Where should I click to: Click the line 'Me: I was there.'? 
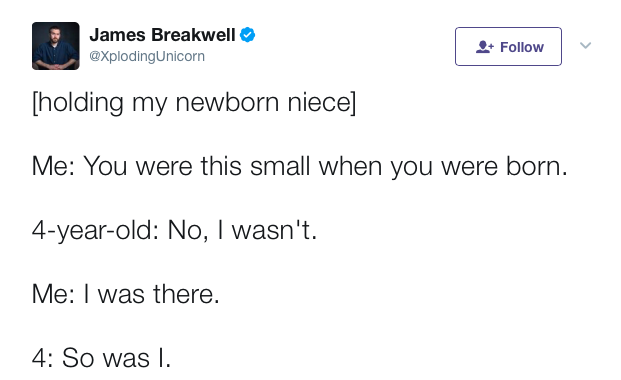[126, 294]
